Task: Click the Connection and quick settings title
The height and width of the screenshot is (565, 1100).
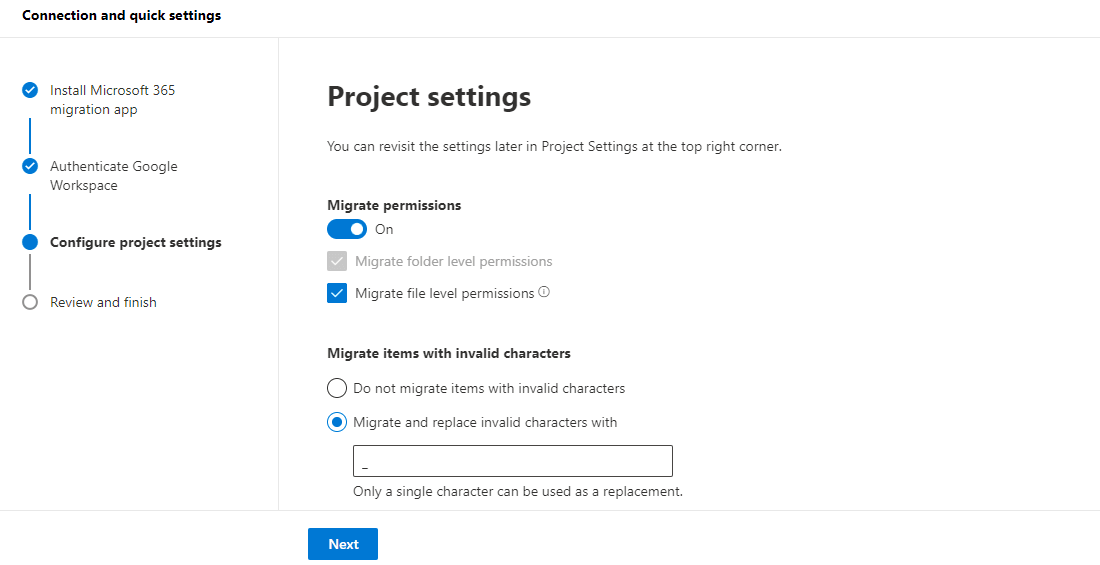Action: tap(122, 16)
